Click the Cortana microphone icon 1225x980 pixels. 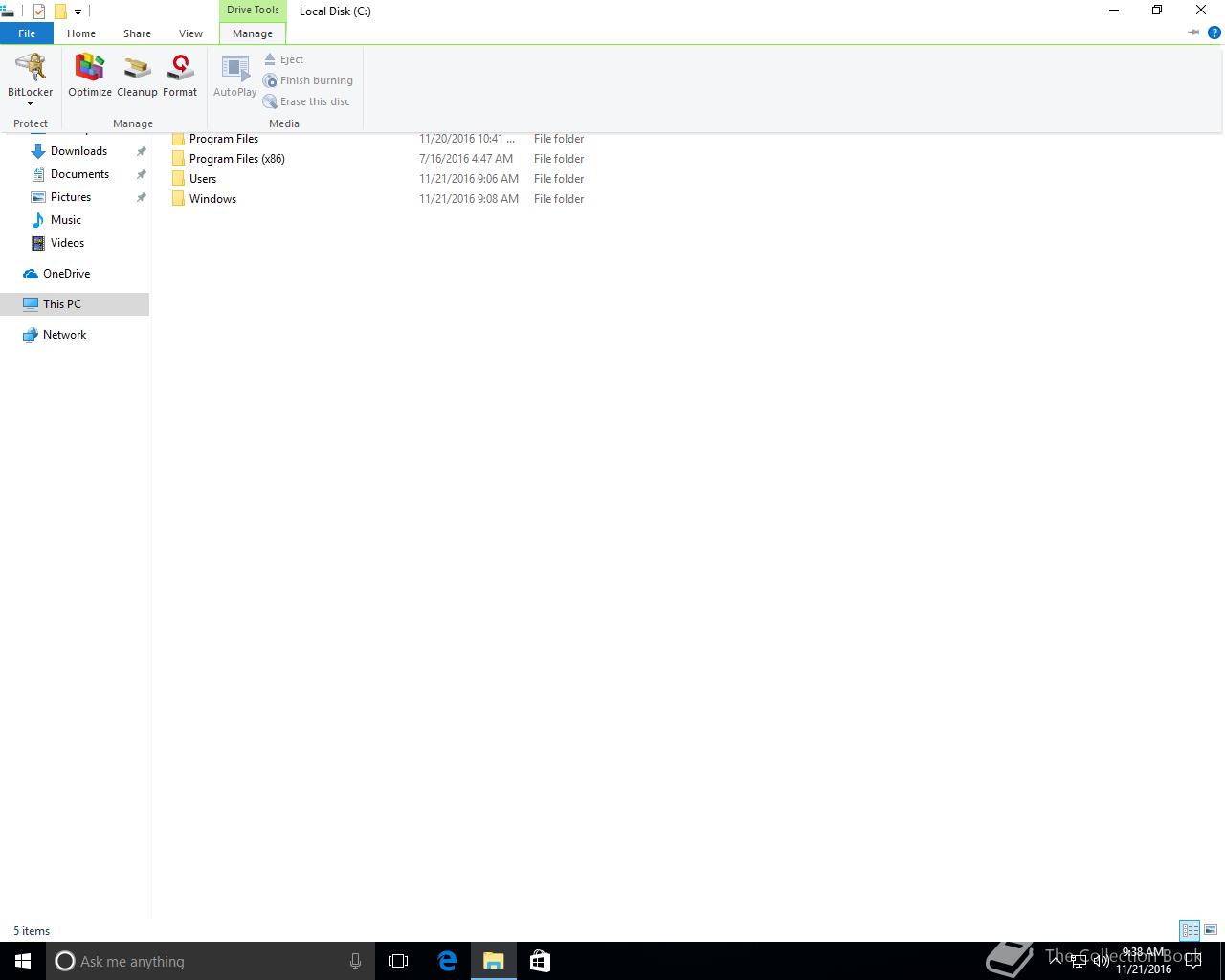tap(355, 961)
